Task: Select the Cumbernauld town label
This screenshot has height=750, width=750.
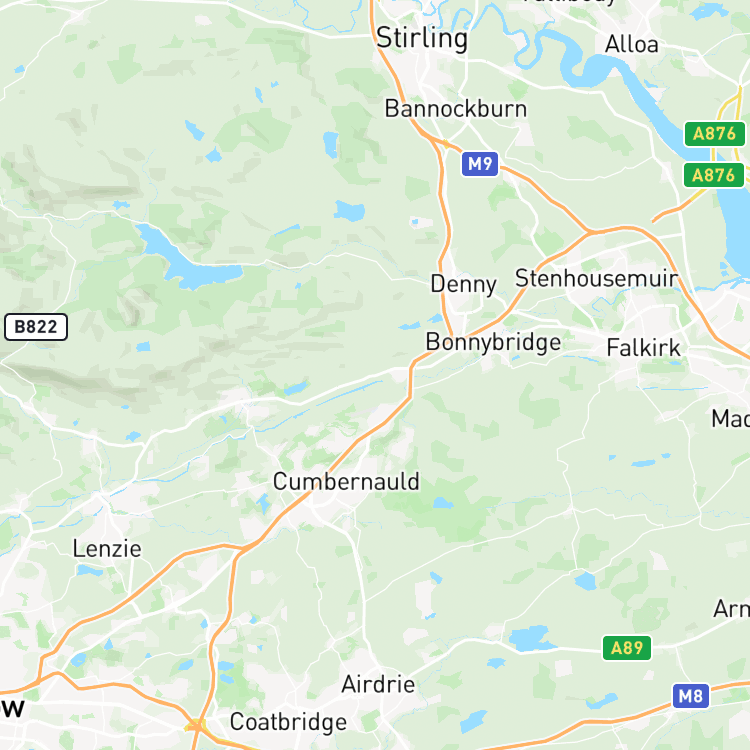Action: [x=346, y=481]
